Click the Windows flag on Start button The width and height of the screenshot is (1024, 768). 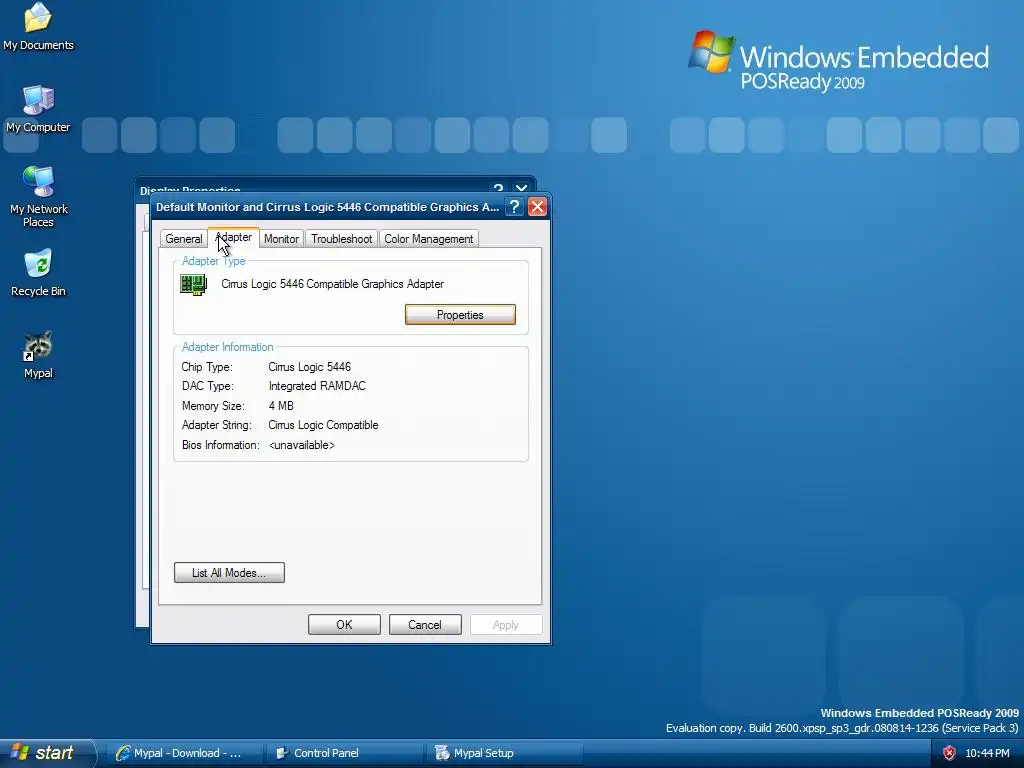pos(20,752)
